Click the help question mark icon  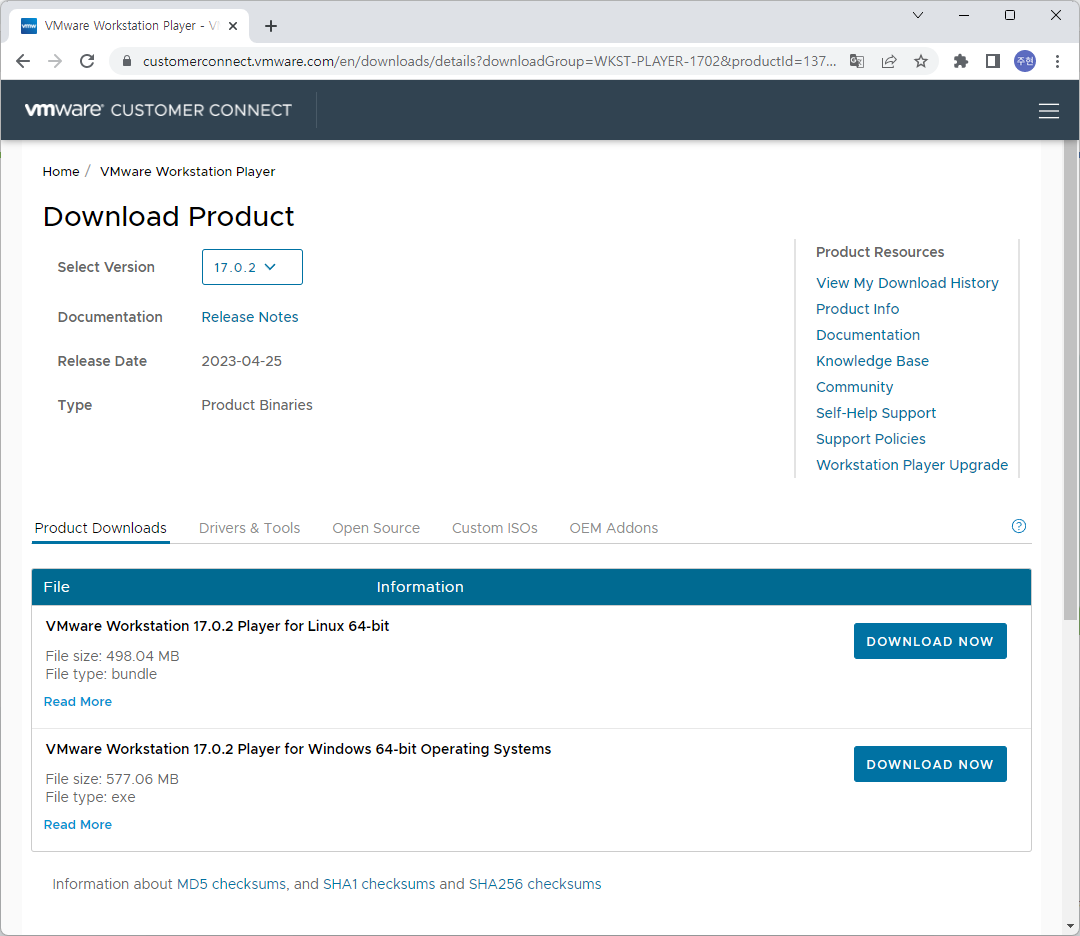tap(1019, 526)
